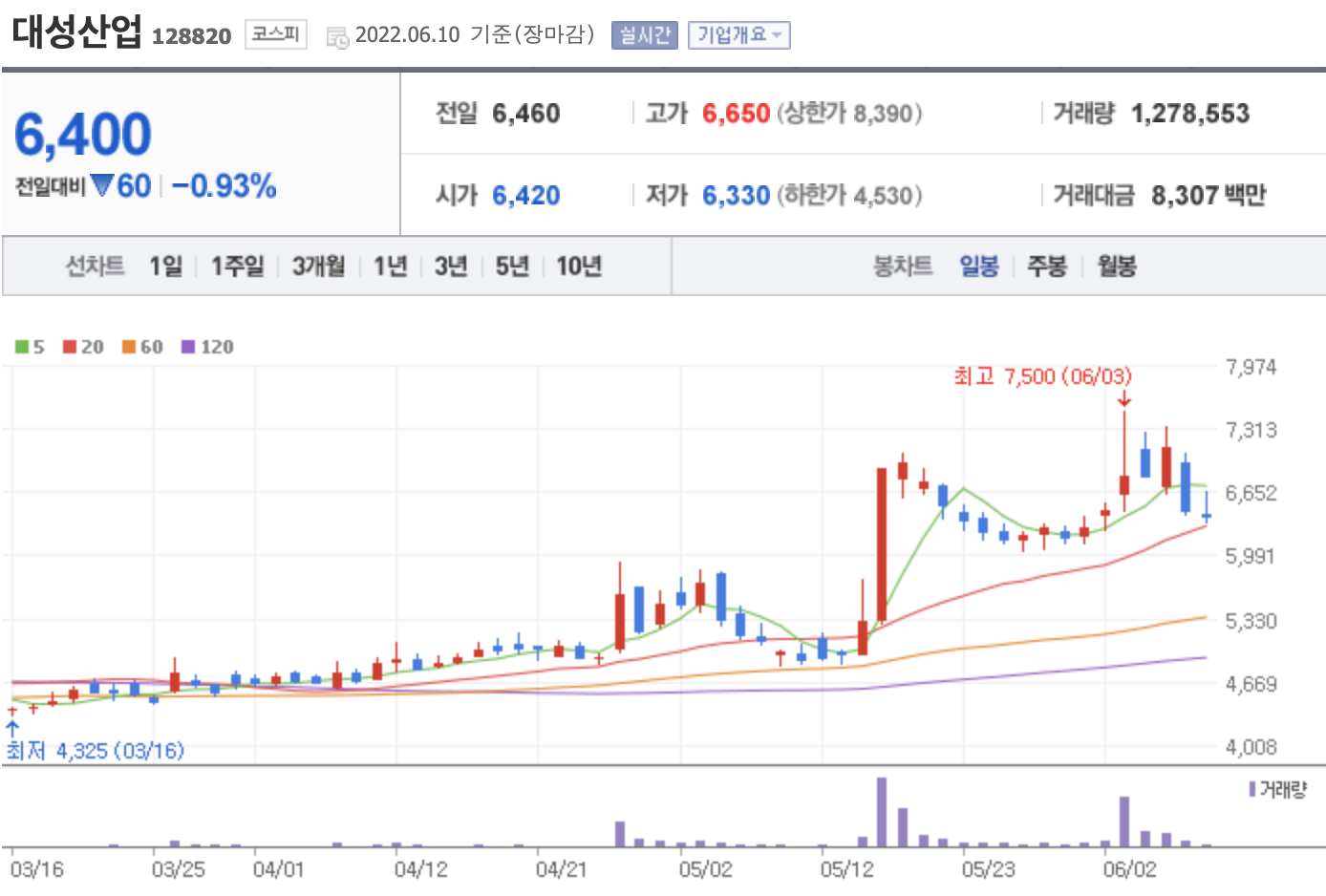Click the 거래량 legend in the volume chart
This screenshot has height=896, width=1326.
click(1277, 790)
